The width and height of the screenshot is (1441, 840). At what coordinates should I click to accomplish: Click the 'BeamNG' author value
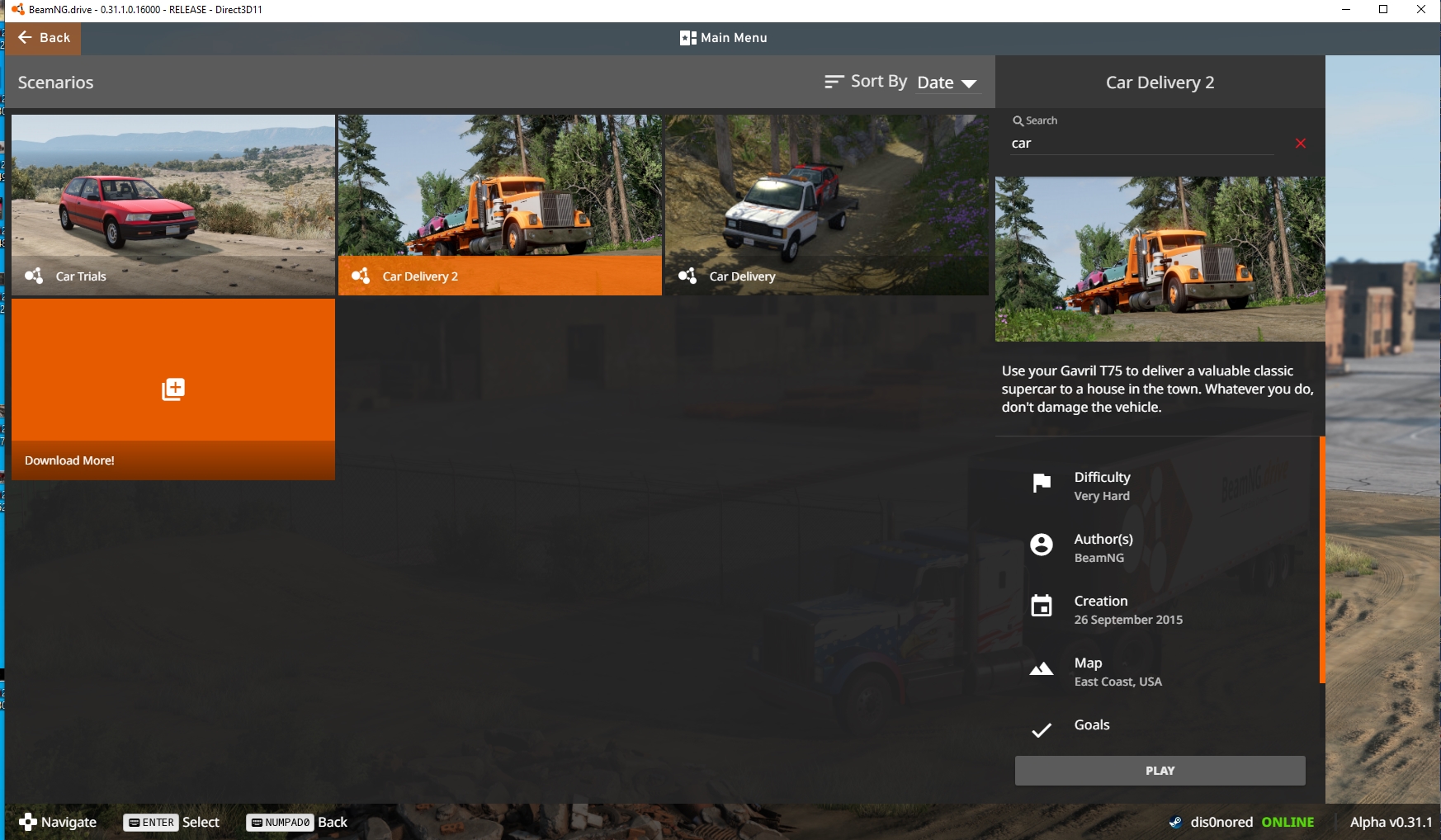[1099, 558]
